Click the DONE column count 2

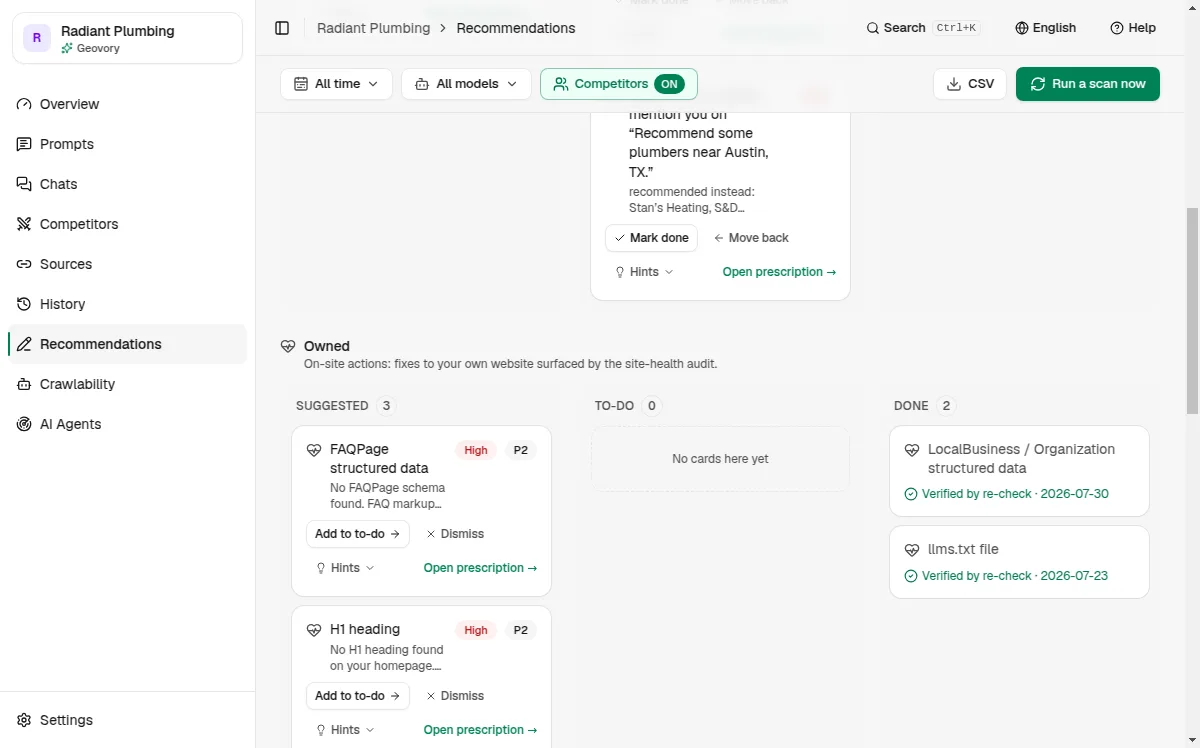click(946, 406)
